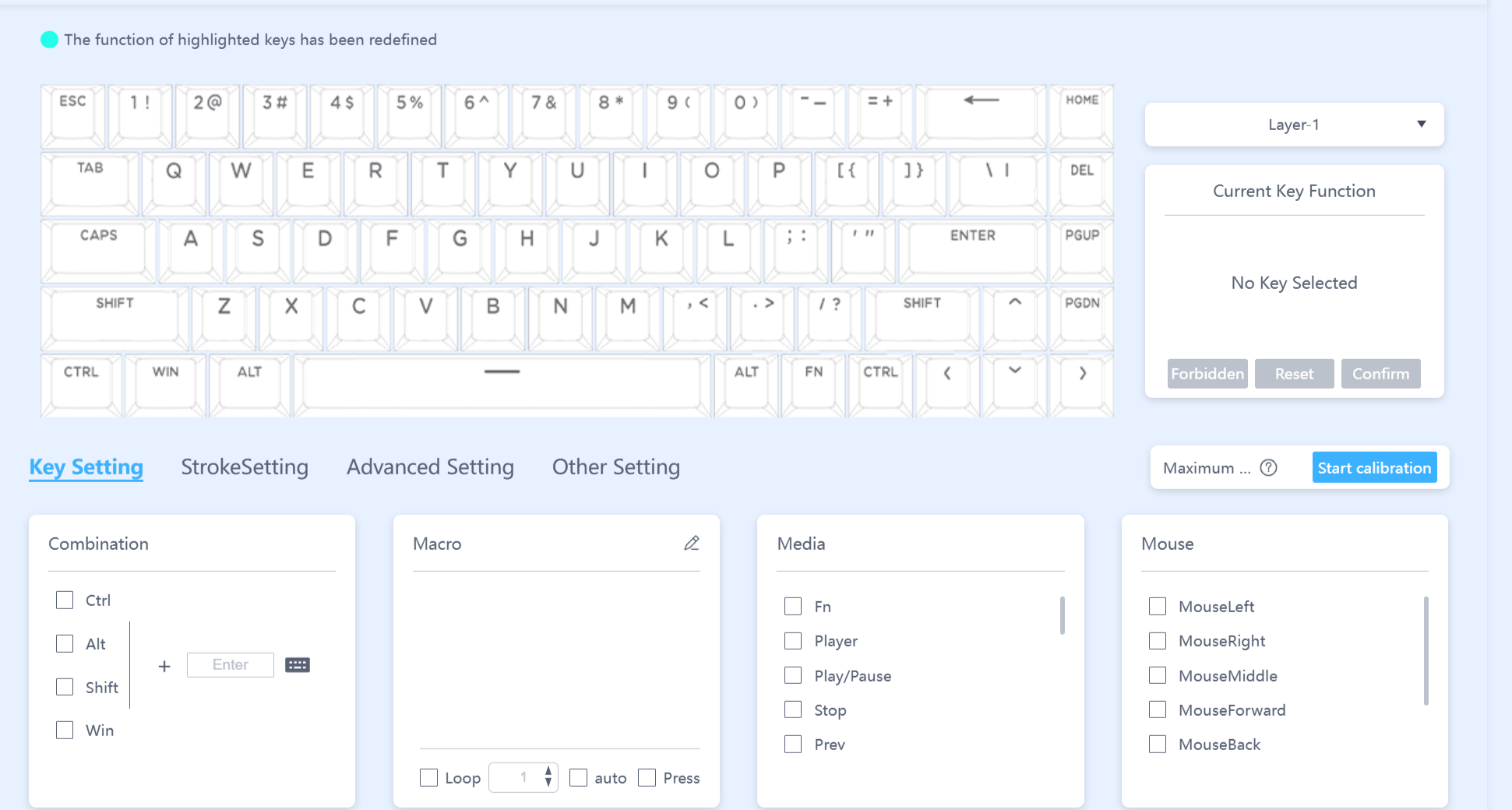Viewport: 1512px width, 810px height.
Task: Click the Confirm button
Action: click(1380, 374)
